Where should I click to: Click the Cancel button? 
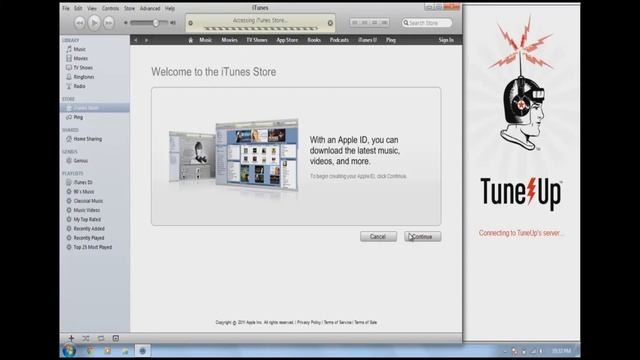coord(378,237)
